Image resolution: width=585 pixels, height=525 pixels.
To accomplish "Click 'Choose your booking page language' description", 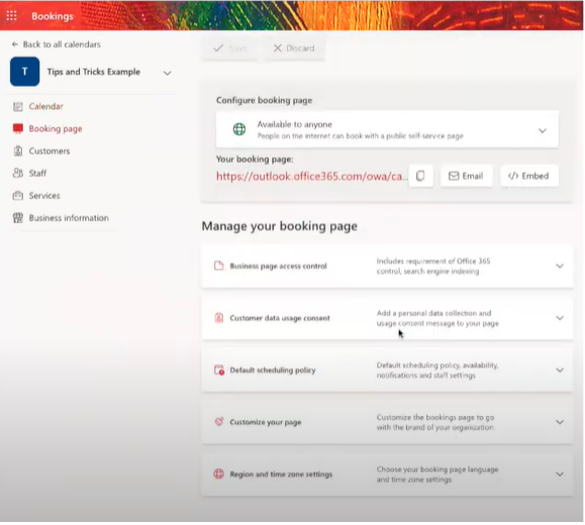I will (437, 474).
